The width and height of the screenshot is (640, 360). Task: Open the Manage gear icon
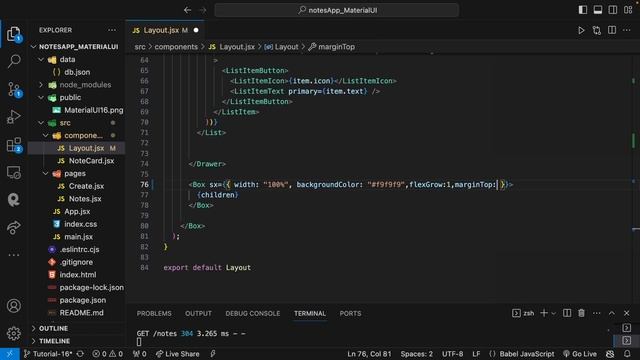[x=14, y=333]
